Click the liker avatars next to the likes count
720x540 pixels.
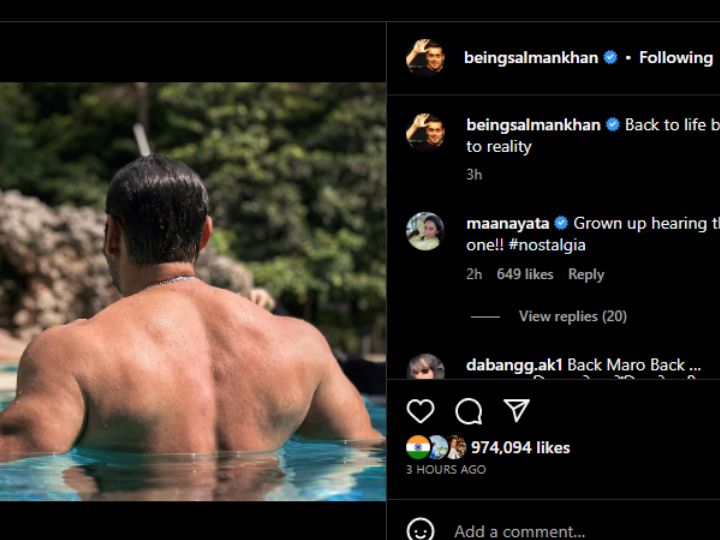pos(436,447)
